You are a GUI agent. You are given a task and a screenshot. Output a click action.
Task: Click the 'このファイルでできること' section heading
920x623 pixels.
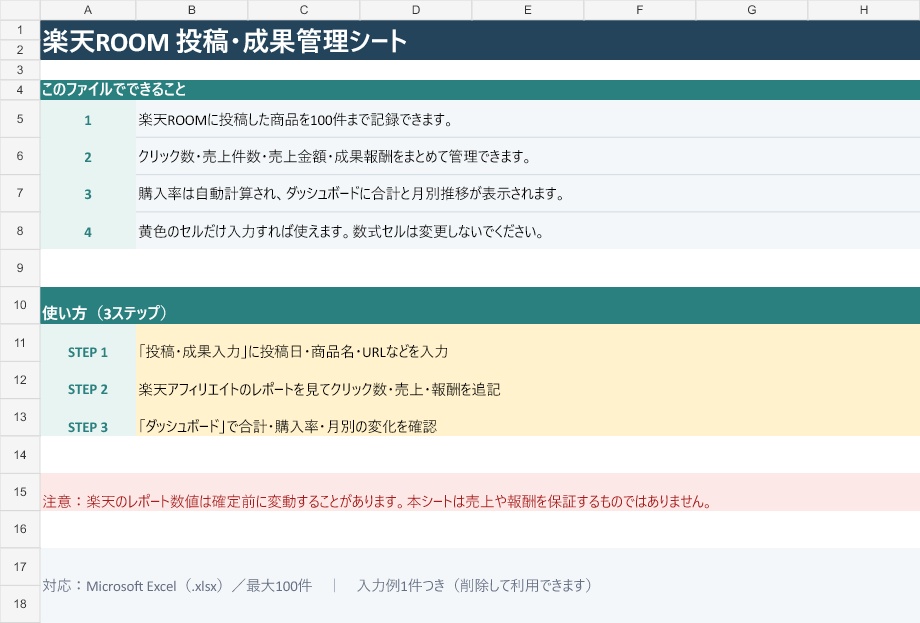114,89
